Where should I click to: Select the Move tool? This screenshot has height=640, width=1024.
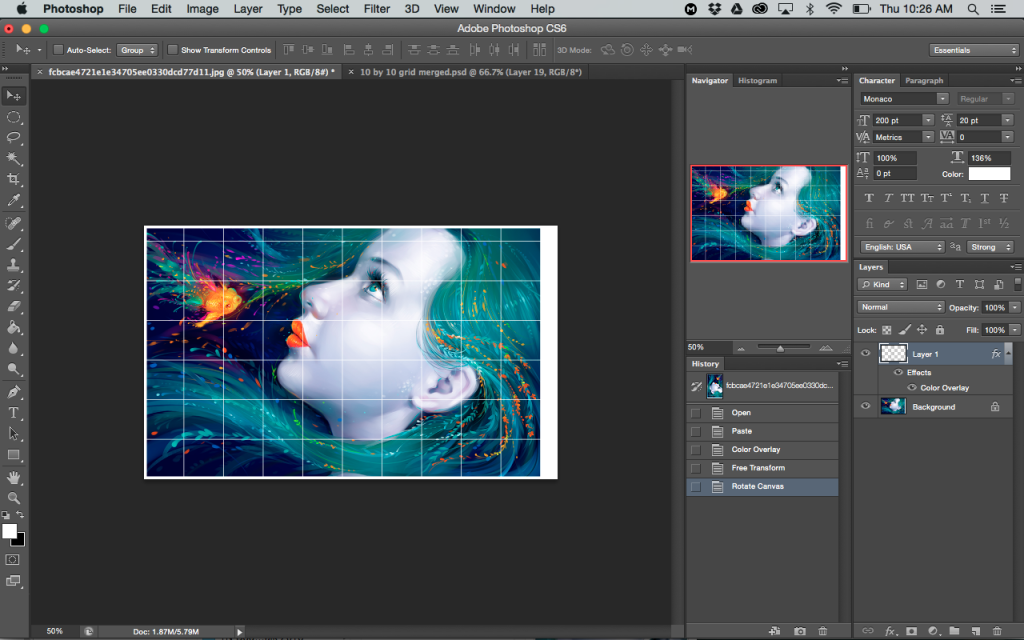pos(13,96)
